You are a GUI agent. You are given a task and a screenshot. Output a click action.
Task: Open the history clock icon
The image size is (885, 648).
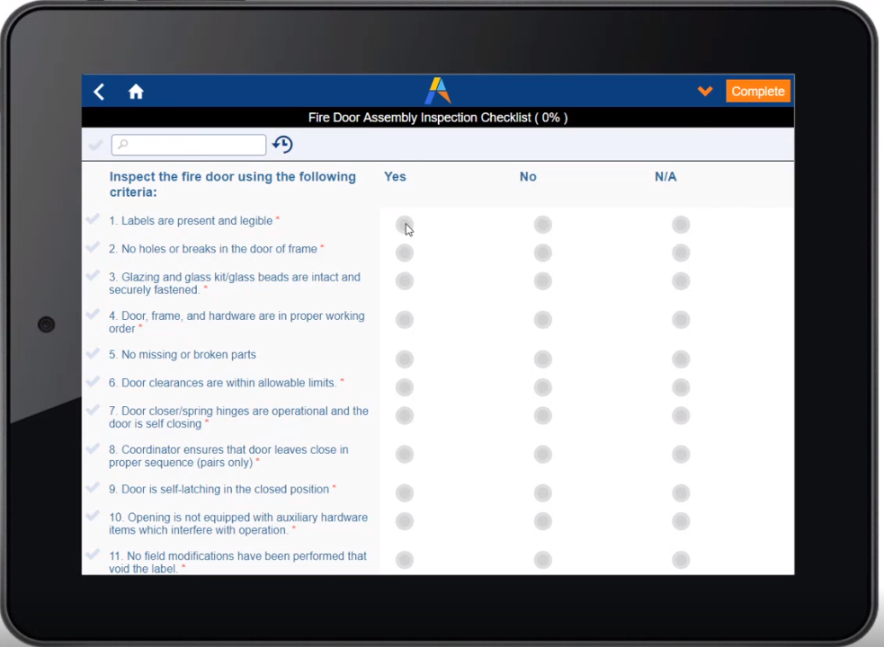point(283,145)
